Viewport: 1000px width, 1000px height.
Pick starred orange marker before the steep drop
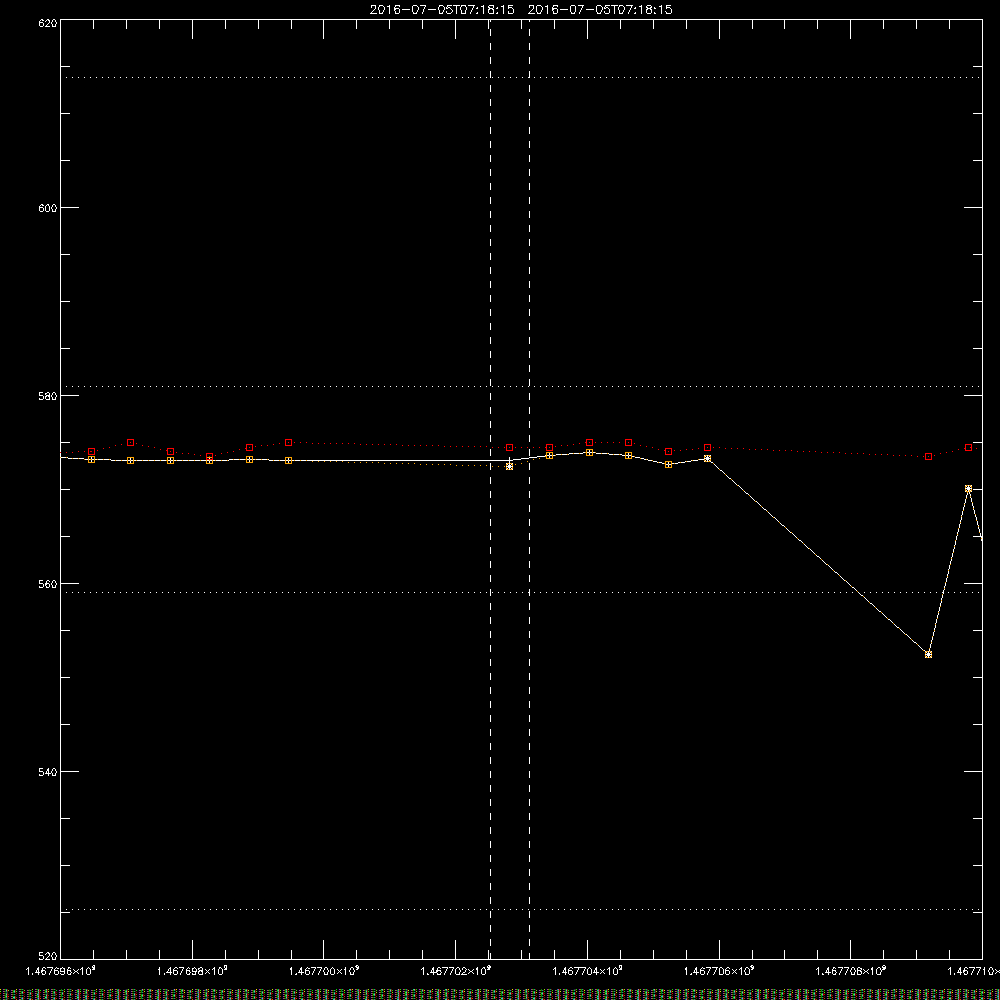coord(707,459)
